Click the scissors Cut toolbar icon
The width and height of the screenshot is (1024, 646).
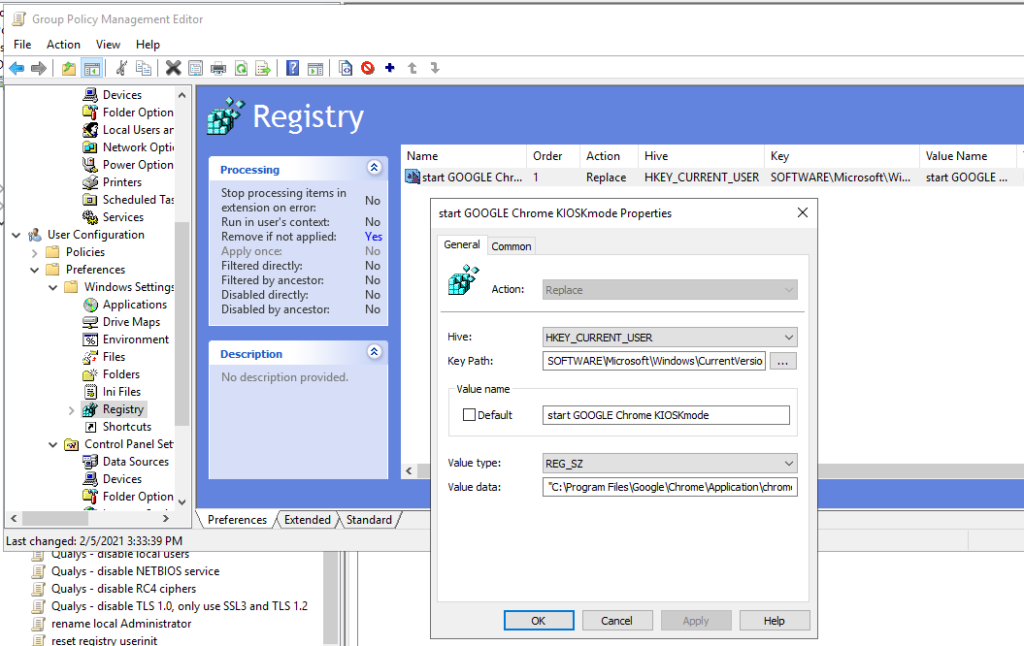pos(121,68)
